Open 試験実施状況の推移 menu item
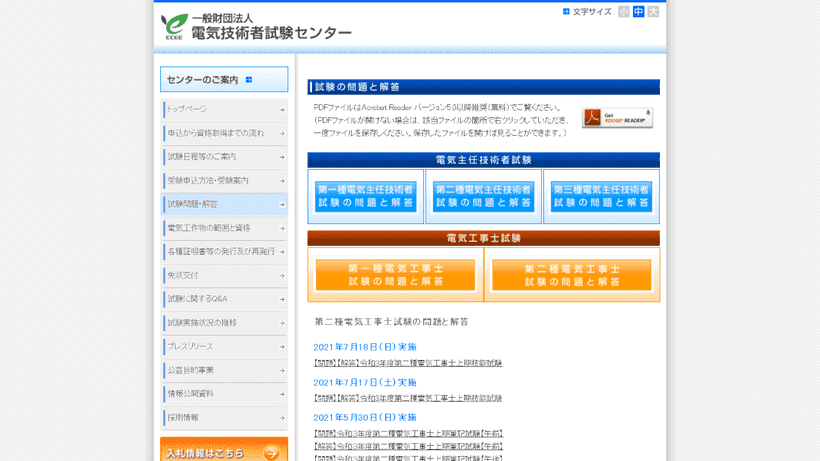The height and width of the screenshot is (461, 820). tap(224, 322)
